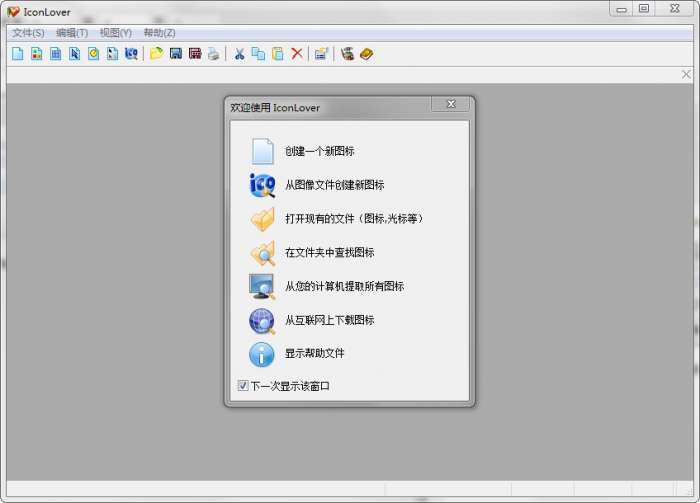
Task: Click the paint bucket options toolbar icon
Action: pyautogui.click(x=347, y=54)
